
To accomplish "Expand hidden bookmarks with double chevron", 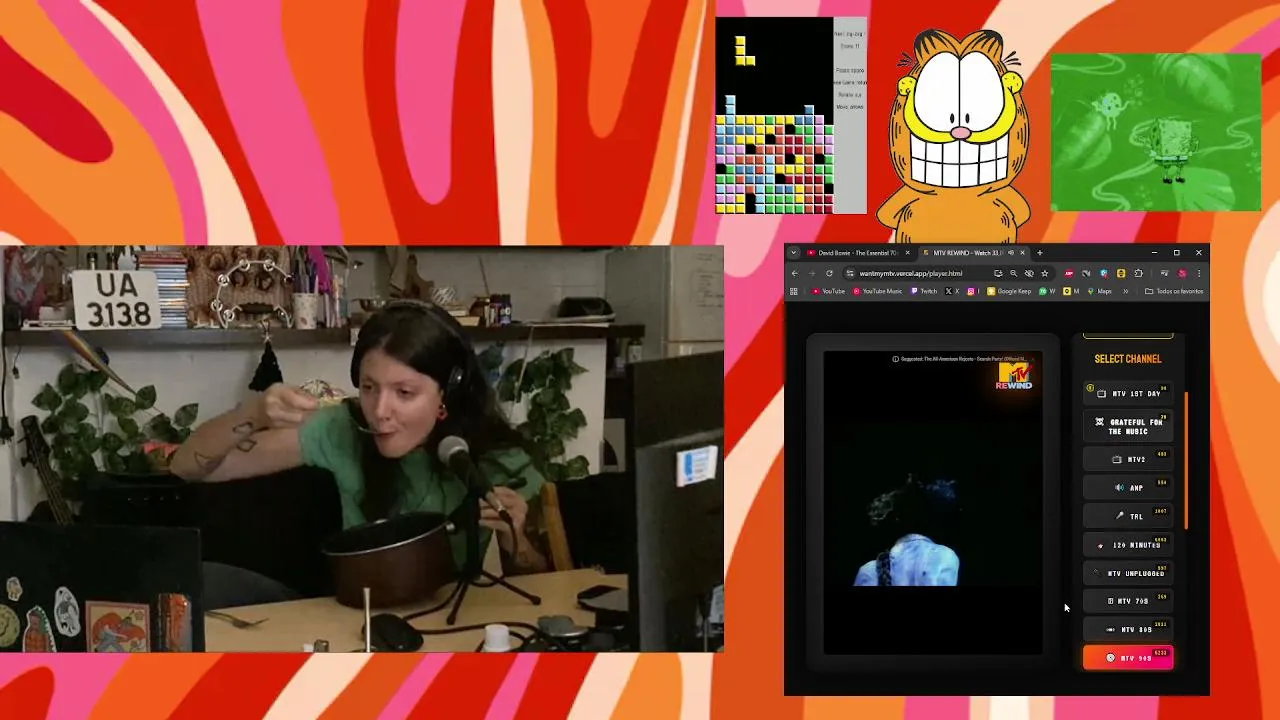I will coord(1126,291).
